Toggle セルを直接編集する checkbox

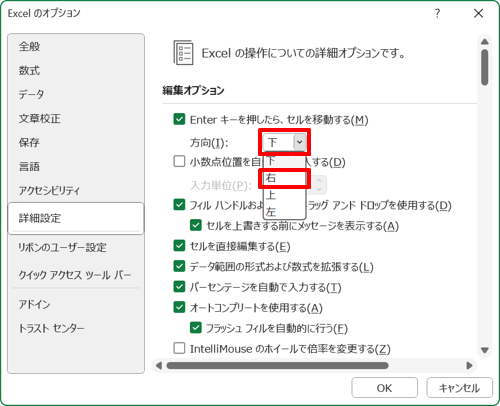(179, 246)
